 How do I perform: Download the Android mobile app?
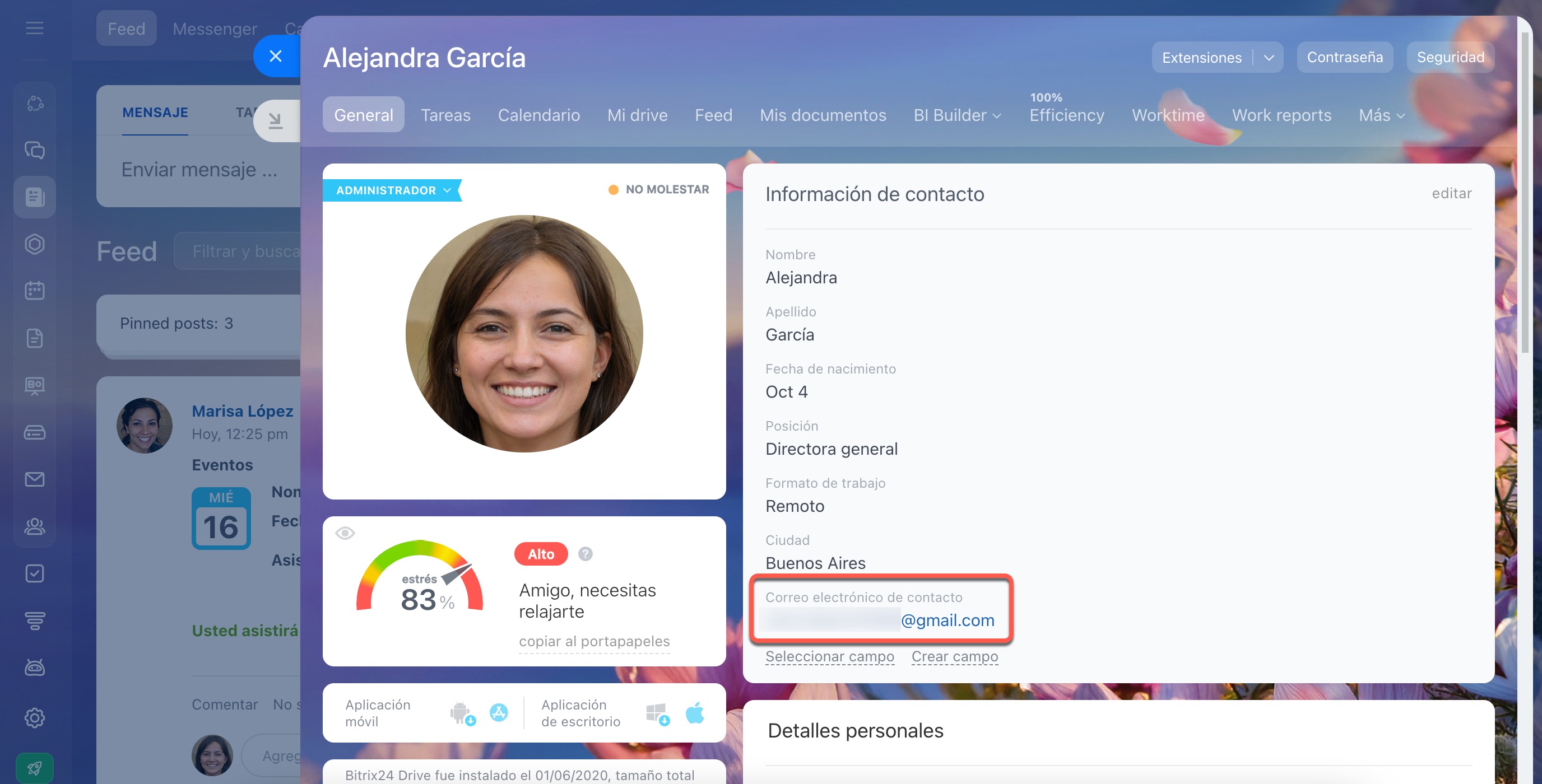462,713
